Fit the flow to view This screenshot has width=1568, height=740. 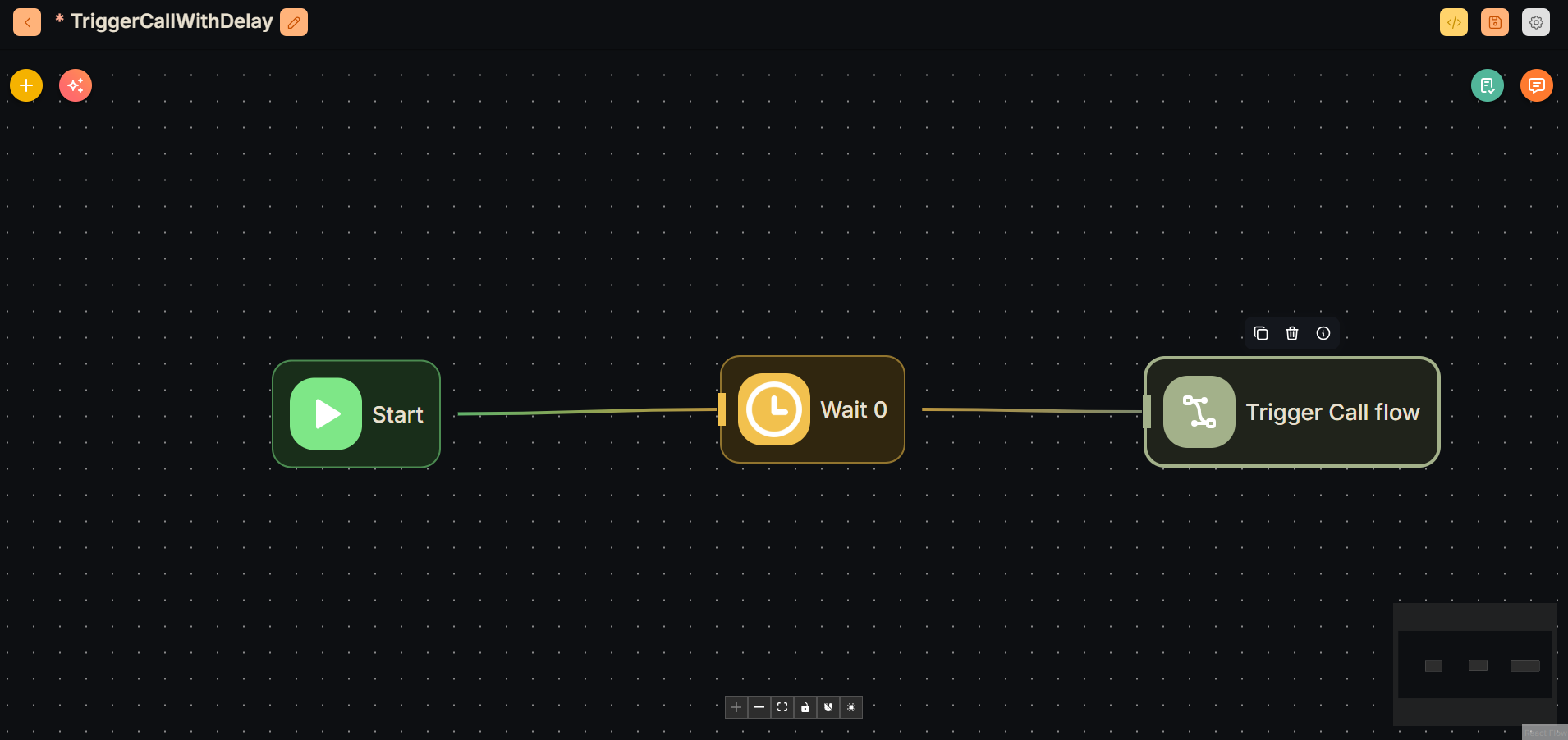782,707
